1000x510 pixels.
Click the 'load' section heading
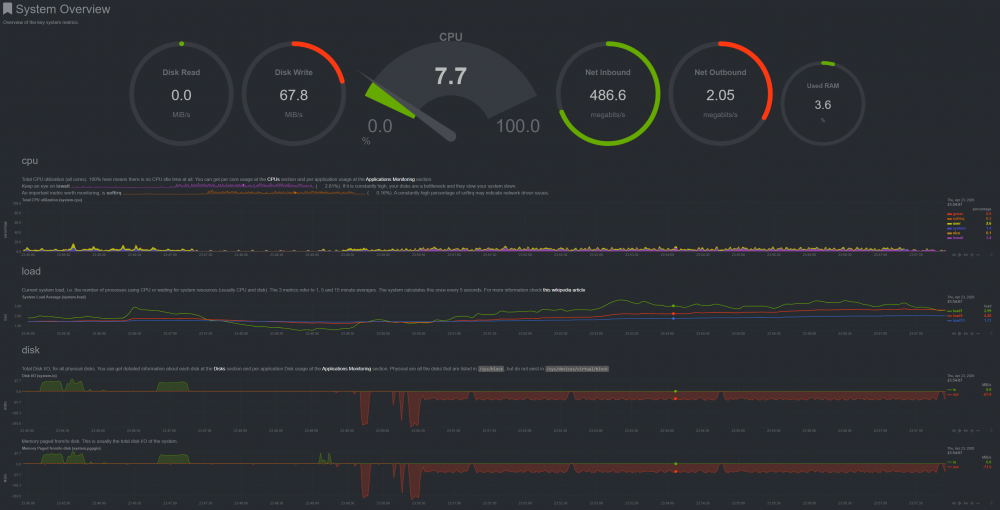tap(31, 272)
